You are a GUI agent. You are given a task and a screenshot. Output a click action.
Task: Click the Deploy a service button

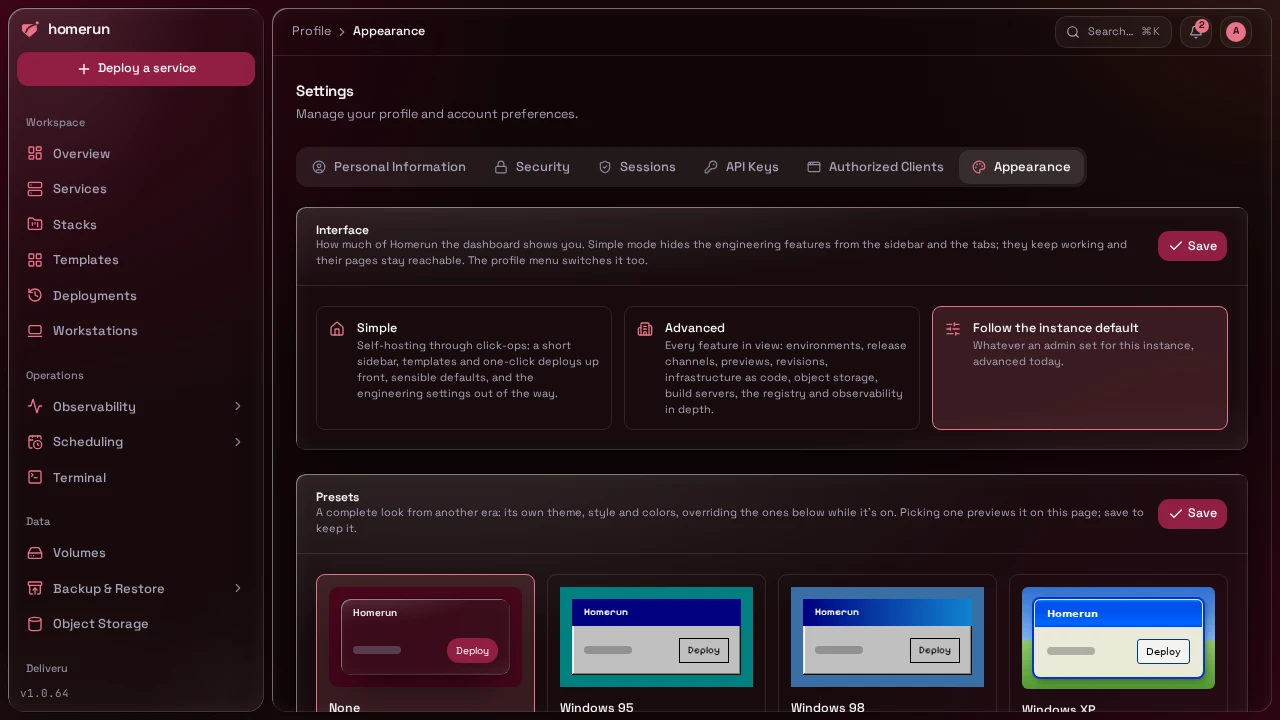pos(136,69)
